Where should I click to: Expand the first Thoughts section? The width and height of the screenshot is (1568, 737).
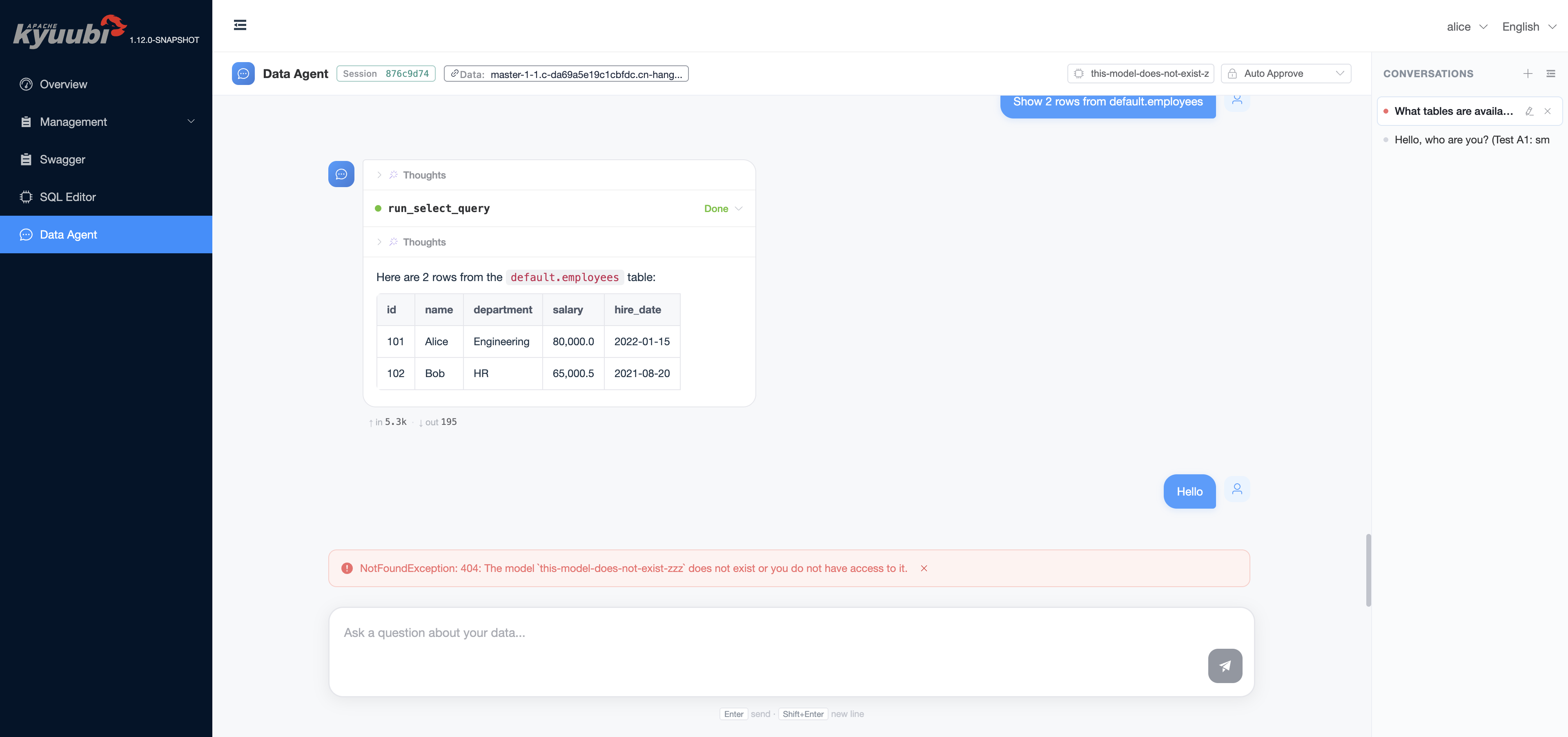(x=559, y=175)
